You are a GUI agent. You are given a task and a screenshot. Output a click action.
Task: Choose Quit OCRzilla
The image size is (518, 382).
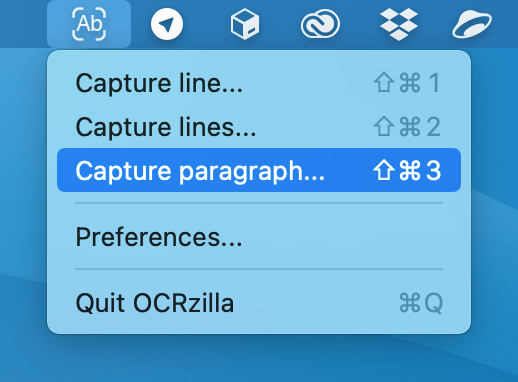[259, 303]
